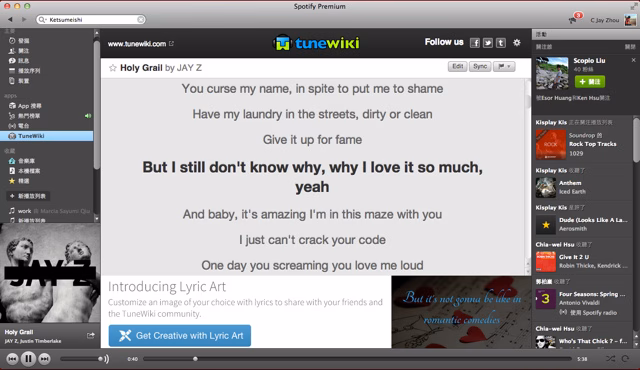Open TuneWiki Facebook page
The width and height of the screenshot is (640, 370).
(x=475, y=43)
